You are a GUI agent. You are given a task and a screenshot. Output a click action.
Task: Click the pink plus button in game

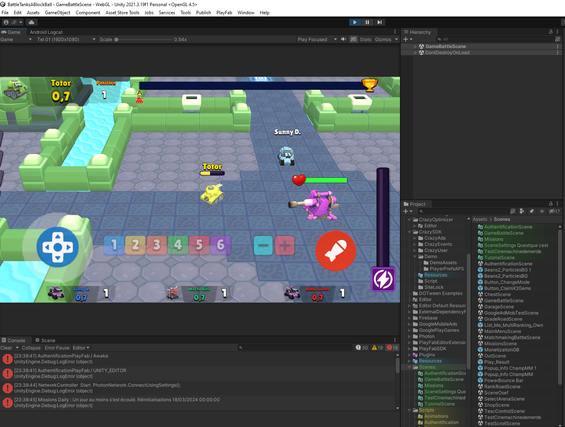pyautogui.click(x=285, y=246)
